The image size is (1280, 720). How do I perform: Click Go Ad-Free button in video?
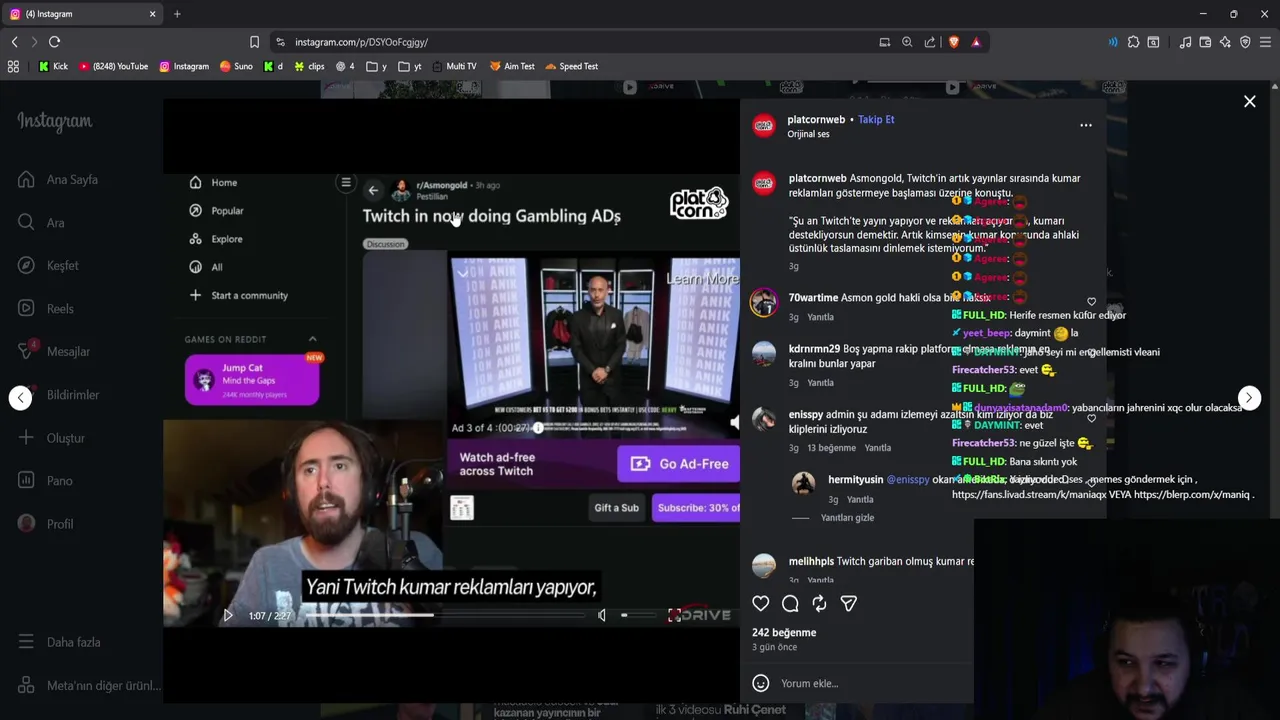tap(678, 464)
